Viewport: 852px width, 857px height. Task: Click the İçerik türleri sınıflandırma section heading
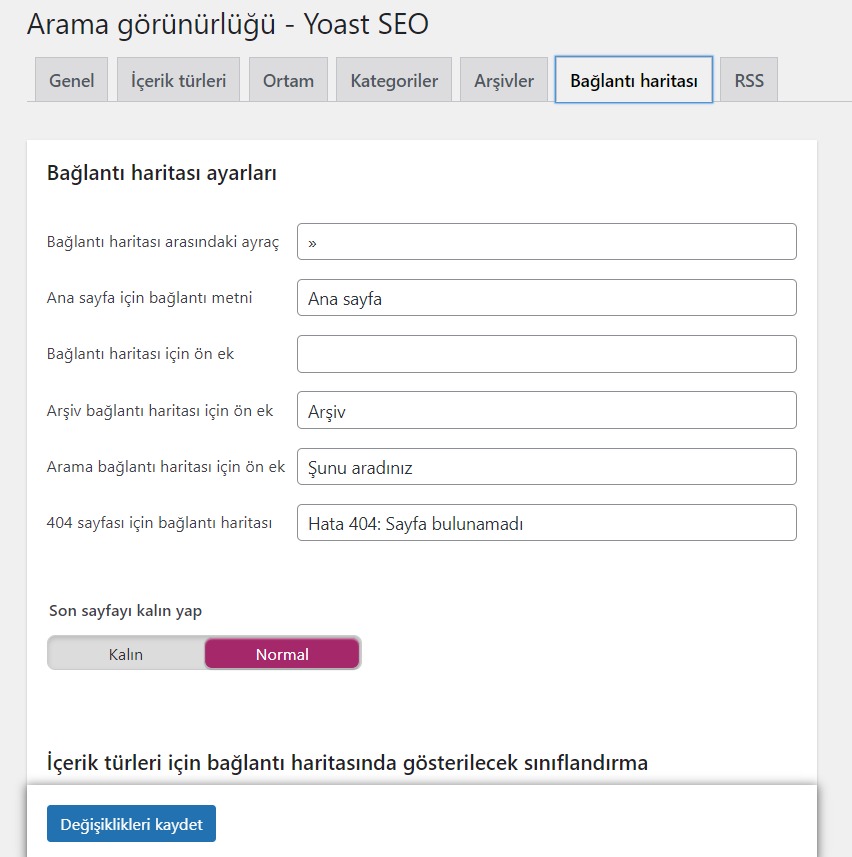click(x=348, y=762)
